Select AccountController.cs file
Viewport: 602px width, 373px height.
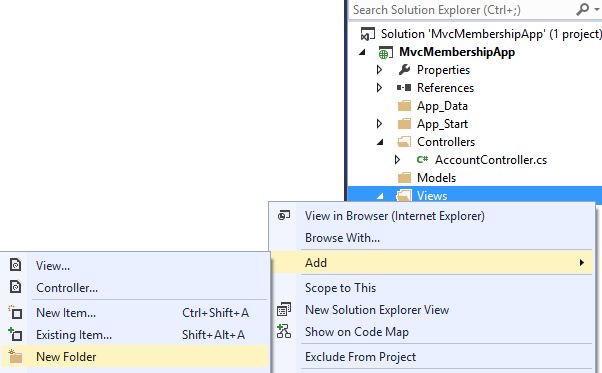pos(491,160)
